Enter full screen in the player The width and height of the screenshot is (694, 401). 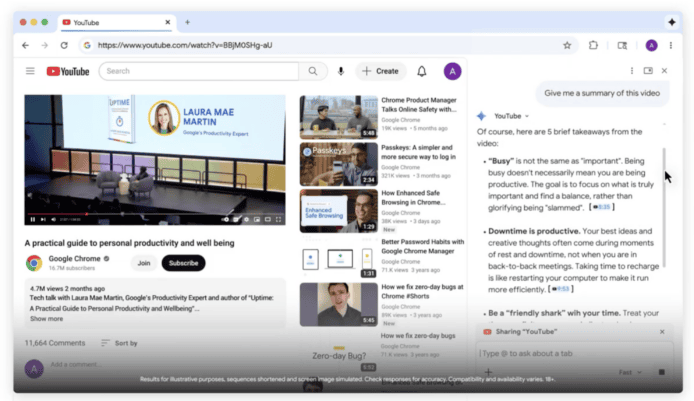tap(278, 219)
